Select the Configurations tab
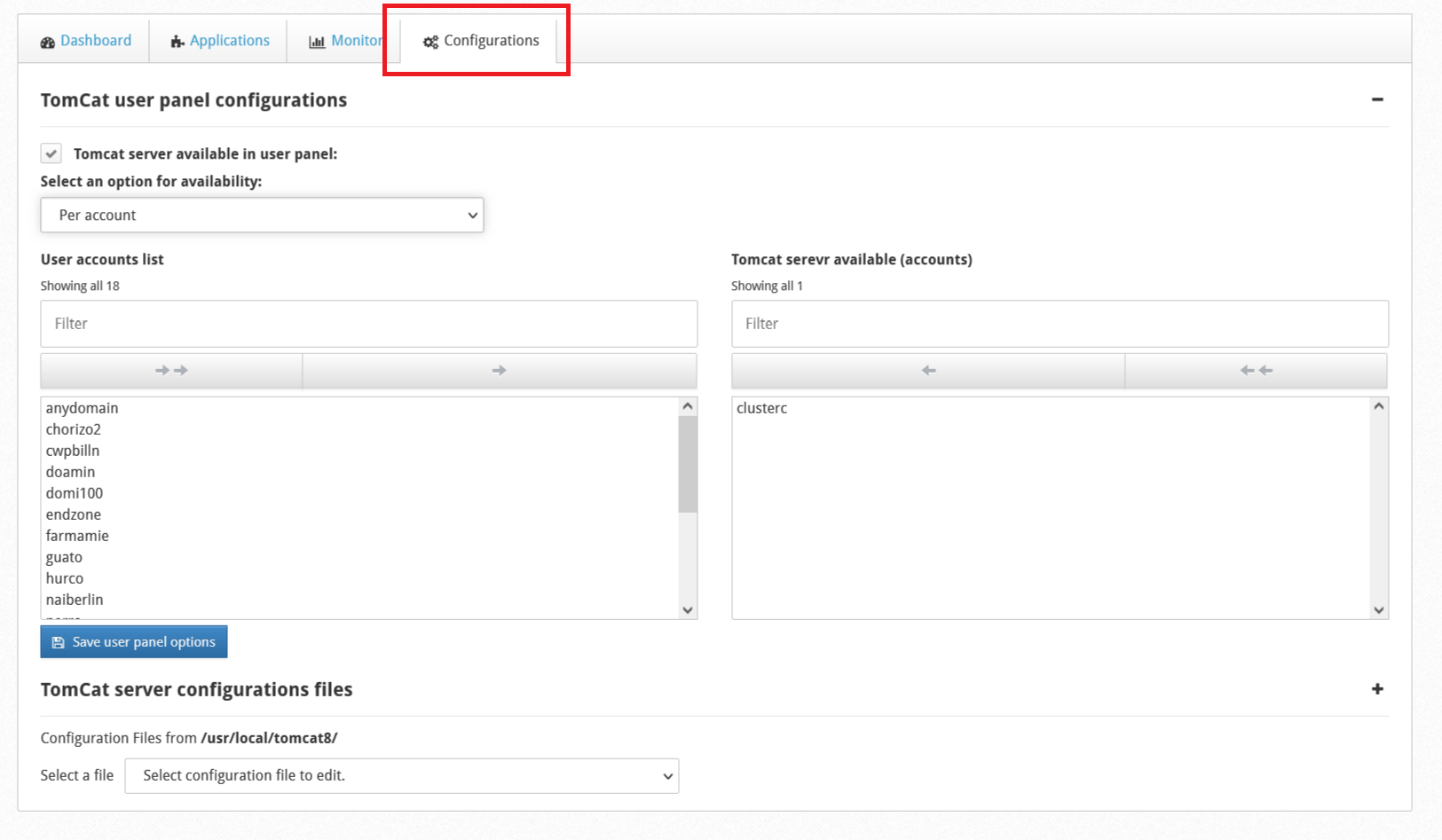Viewport: 1442px width, 840px height. click(480, 41)
